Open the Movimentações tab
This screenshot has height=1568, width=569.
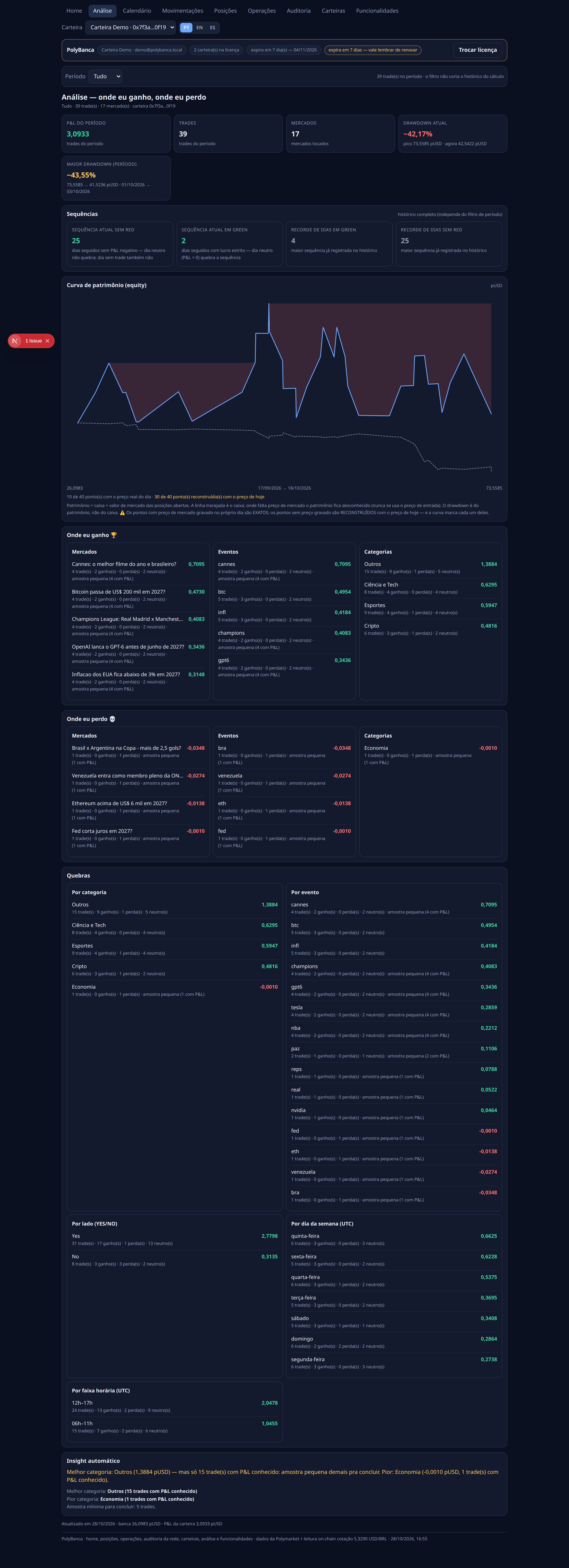182,11
